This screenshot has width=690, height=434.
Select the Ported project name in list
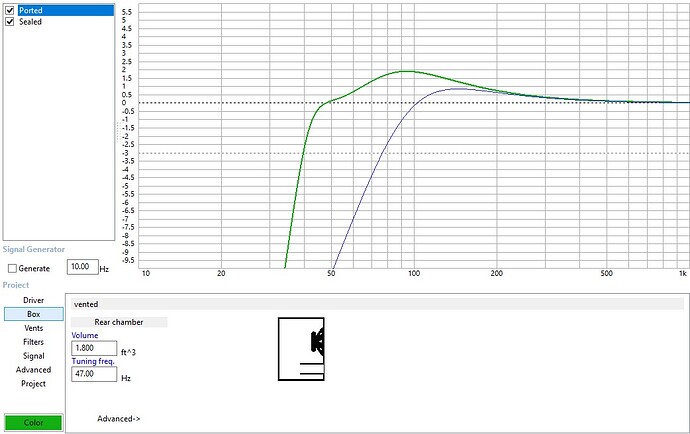click(x=31, y=10)
